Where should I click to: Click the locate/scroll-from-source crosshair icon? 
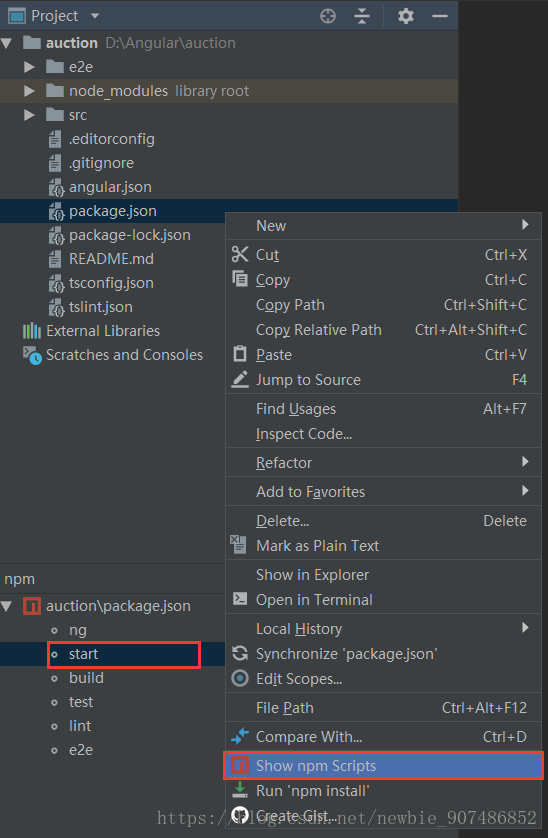click(x=328, y=16)
